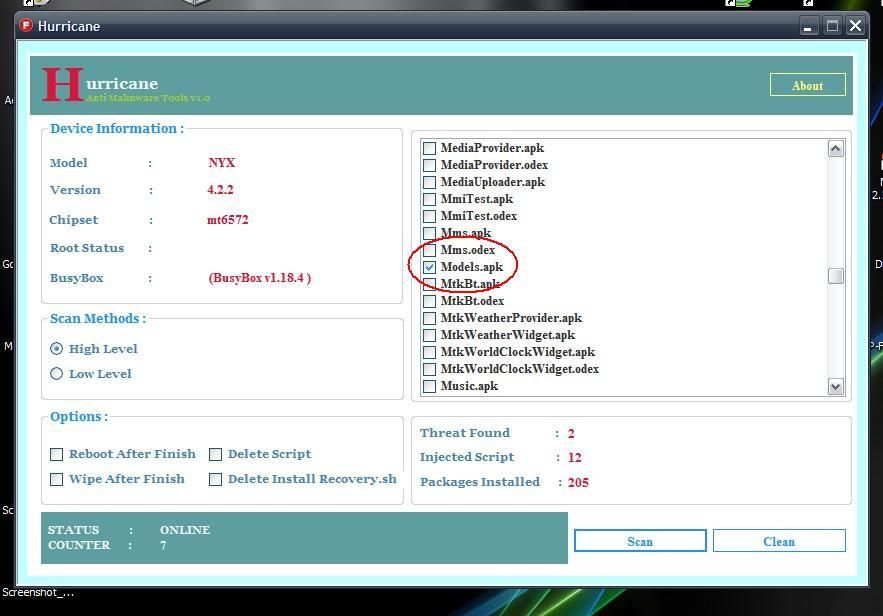Select High Level scan method
Viewport: 883px width, 616px height.
57,349
